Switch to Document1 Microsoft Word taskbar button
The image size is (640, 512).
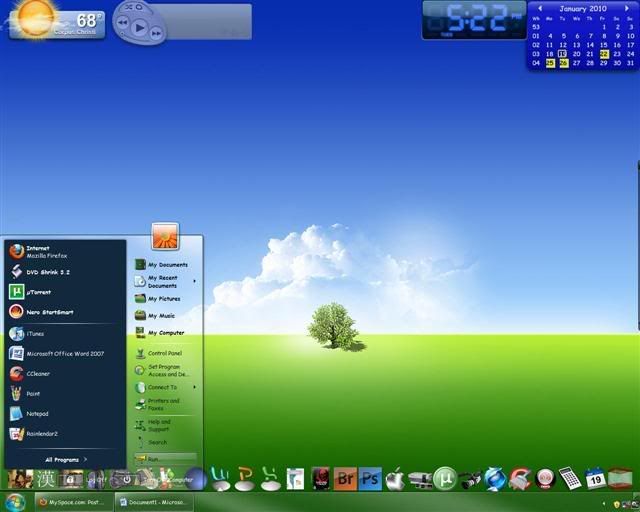tap(155, 502)
